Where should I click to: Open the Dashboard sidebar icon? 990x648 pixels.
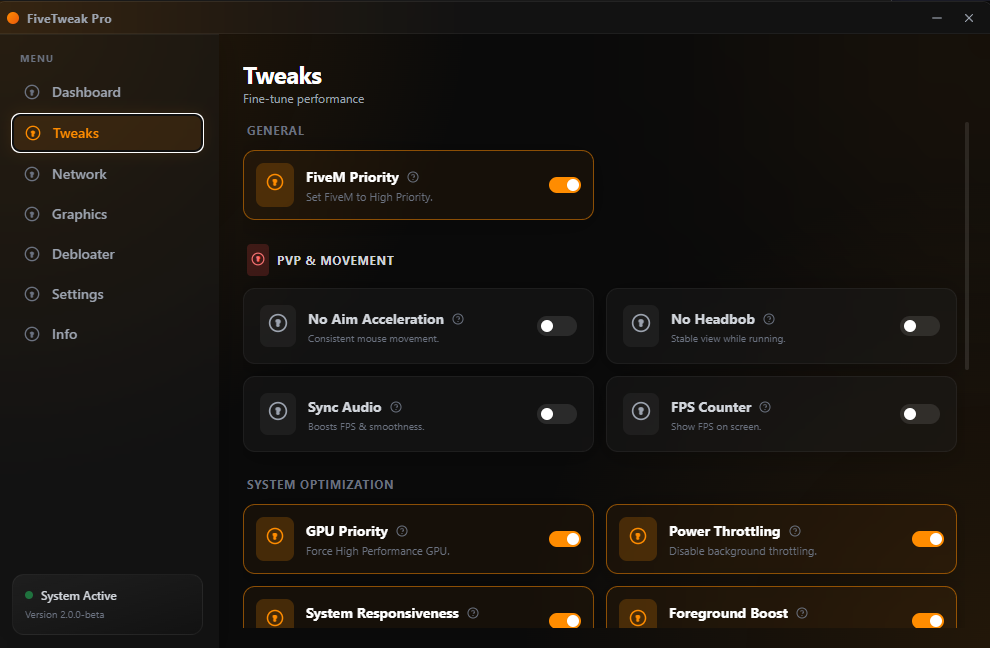point(31,92)
